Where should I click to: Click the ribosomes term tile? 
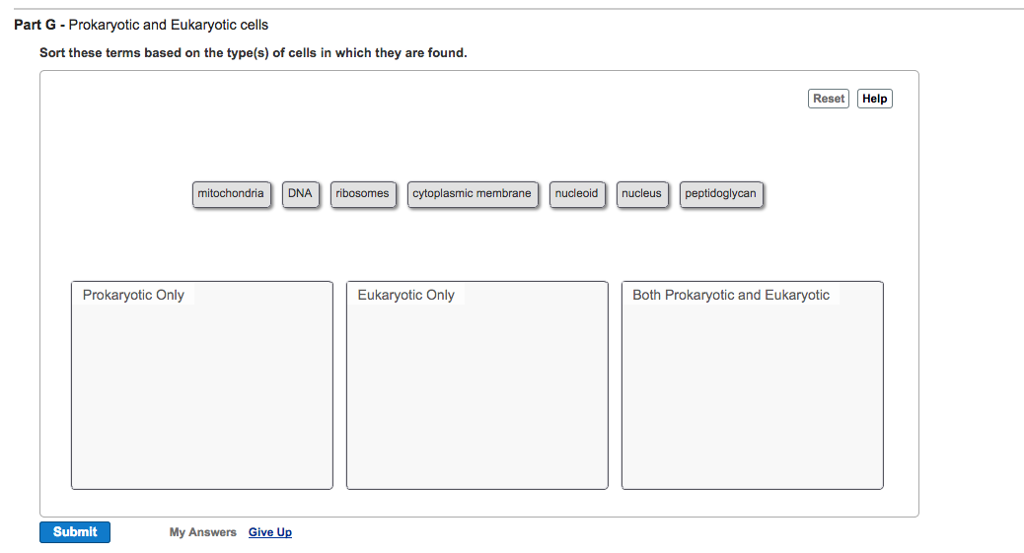click(x=363, y=194)
